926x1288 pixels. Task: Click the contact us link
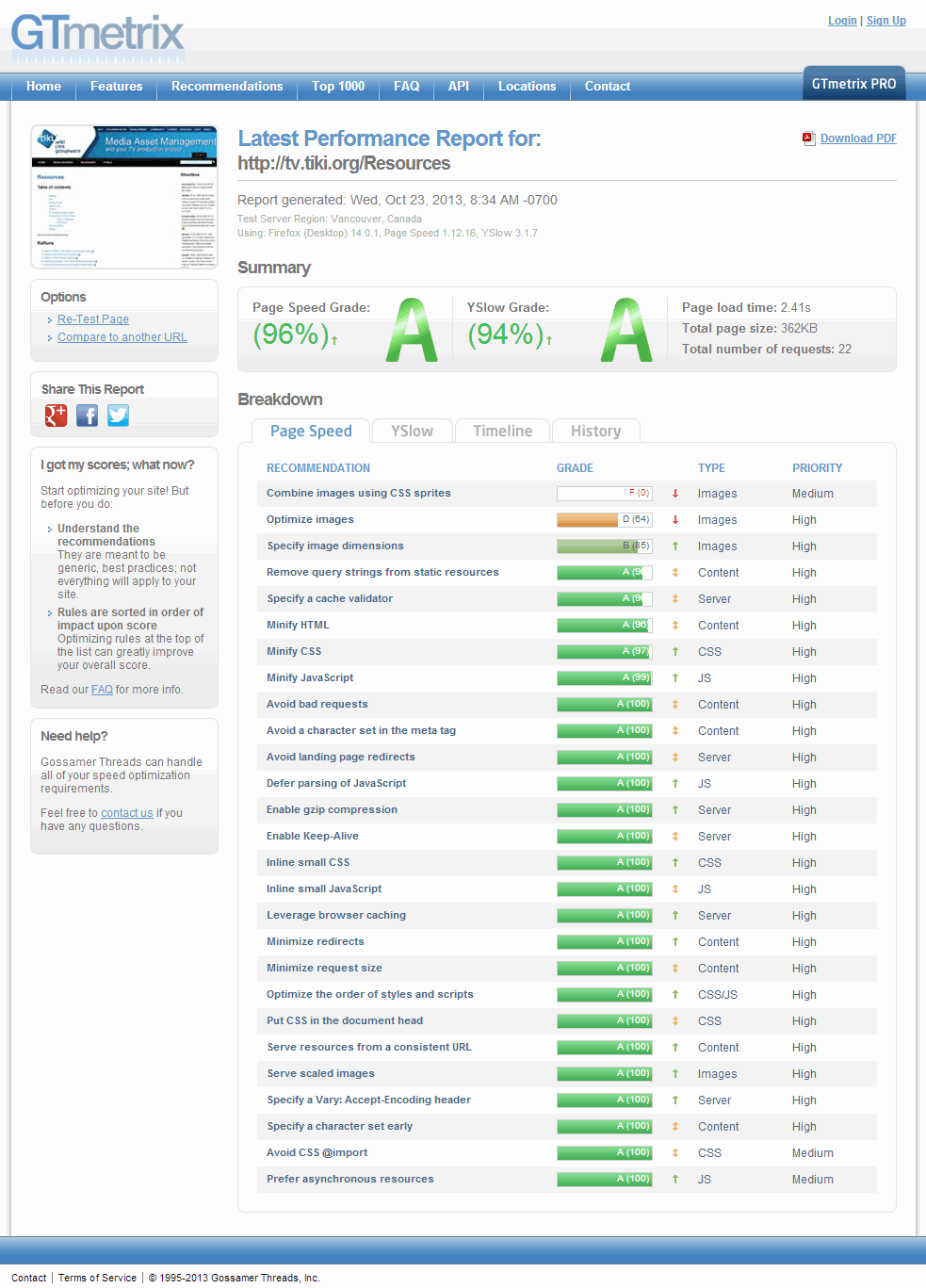pos(127,813)
